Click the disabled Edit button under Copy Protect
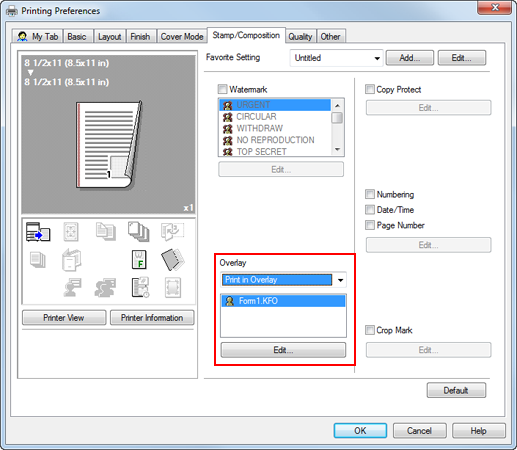 [428, 108]
